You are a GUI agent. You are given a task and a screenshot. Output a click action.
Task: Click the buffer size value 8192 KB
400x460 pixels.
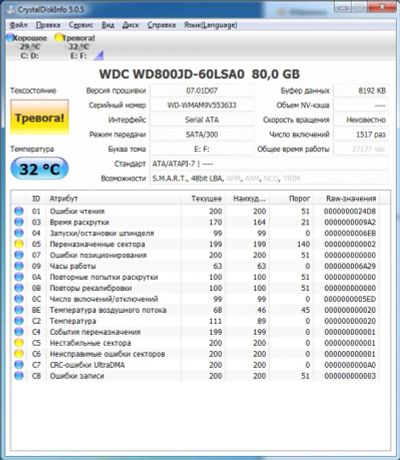click(x=361, y=90)
